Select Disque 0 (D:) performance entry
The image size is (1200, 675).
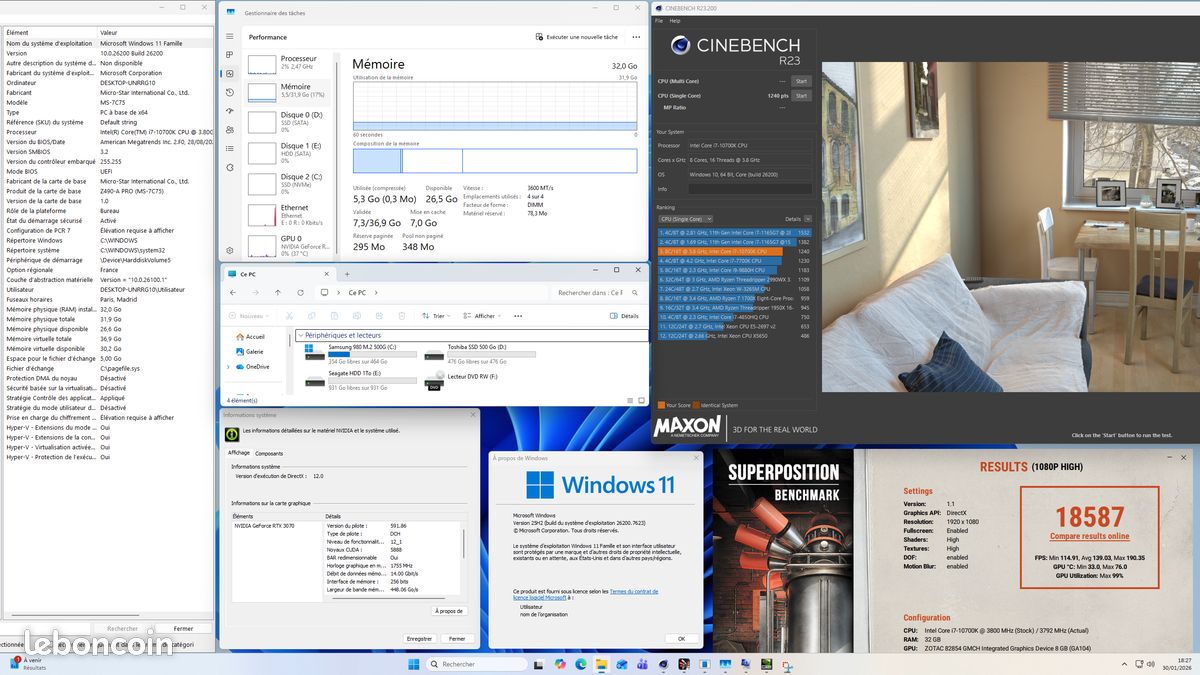click(291, 120)
